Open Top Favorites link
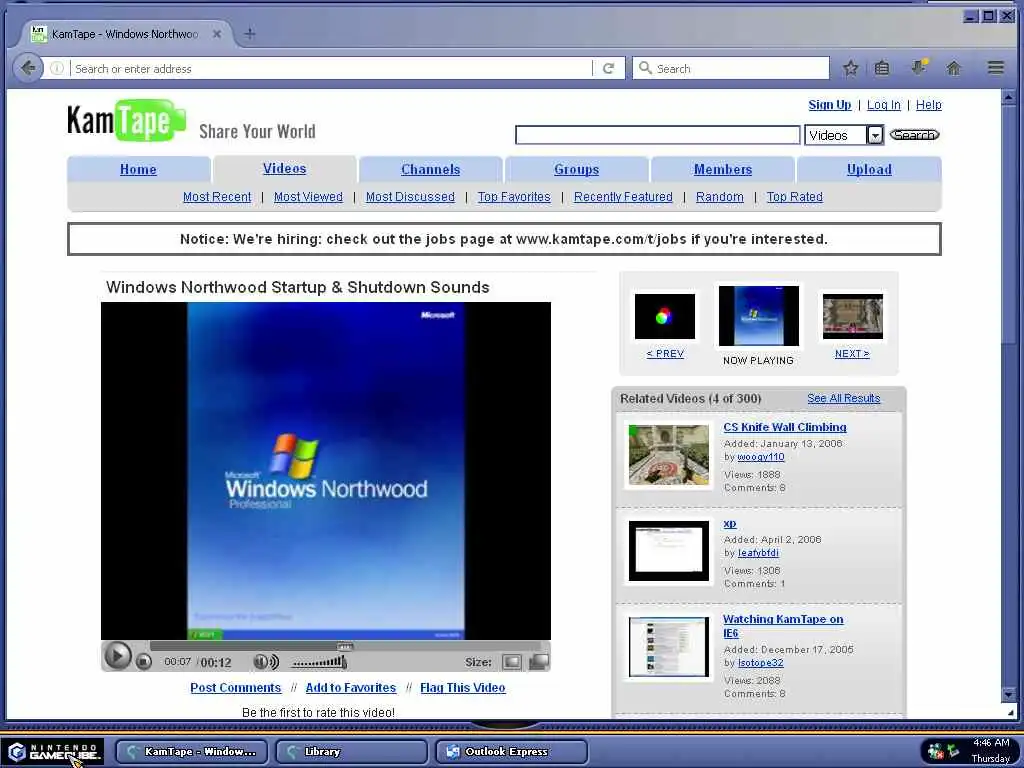Image resolution: width=1024 pixels, height=768 pixels. click(514, 197)
